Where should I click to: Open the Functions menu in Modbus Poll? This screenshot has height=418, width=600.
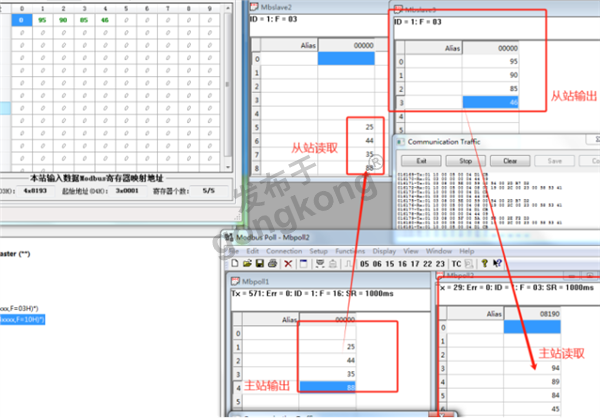pyautogui.click(x=350, y=251)
